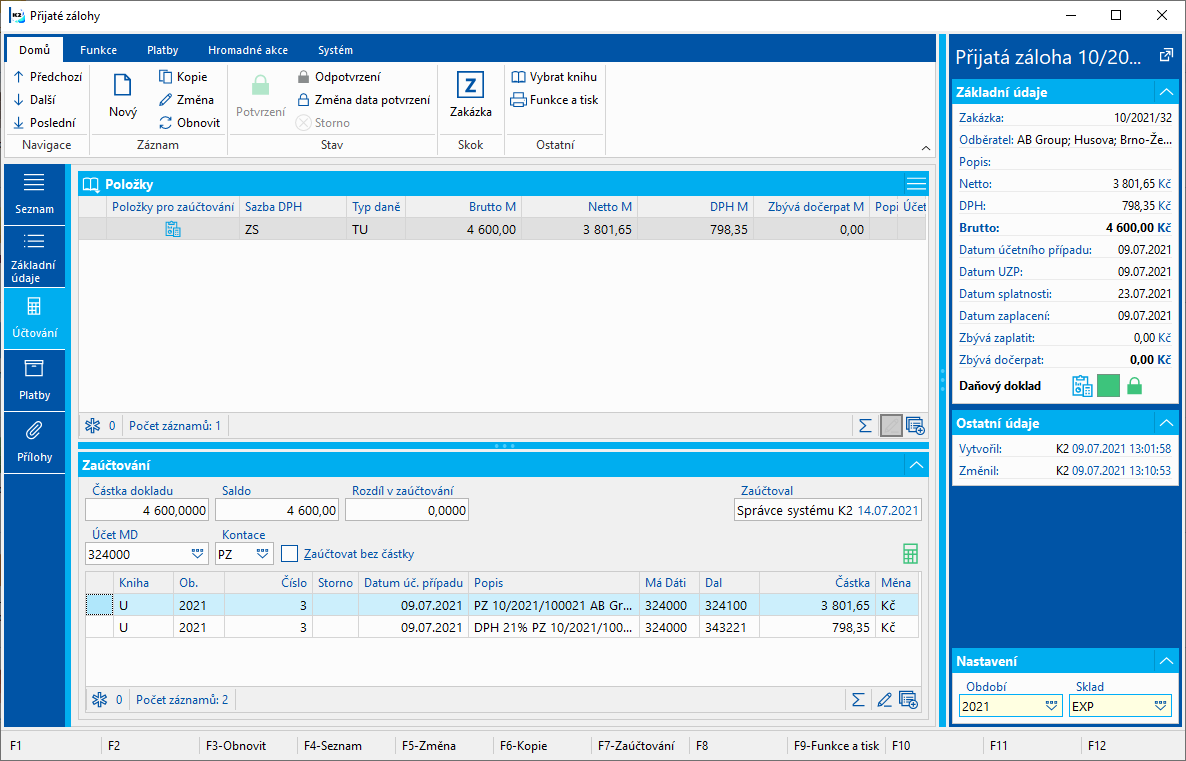Click the Položky hamburger menu icon

[915, 183]
